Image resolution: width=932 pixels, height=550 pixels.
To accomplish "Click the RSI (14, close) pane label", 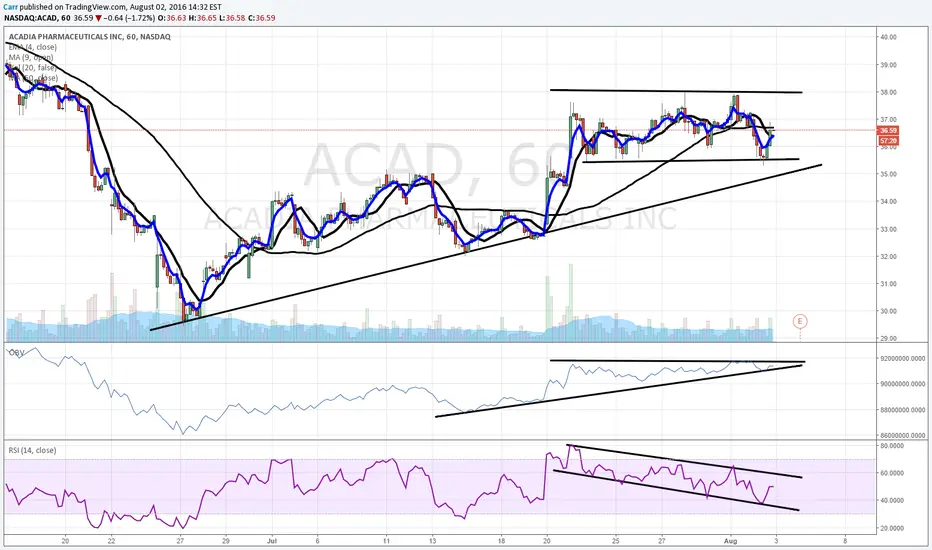I will click(x=33, y=450).
